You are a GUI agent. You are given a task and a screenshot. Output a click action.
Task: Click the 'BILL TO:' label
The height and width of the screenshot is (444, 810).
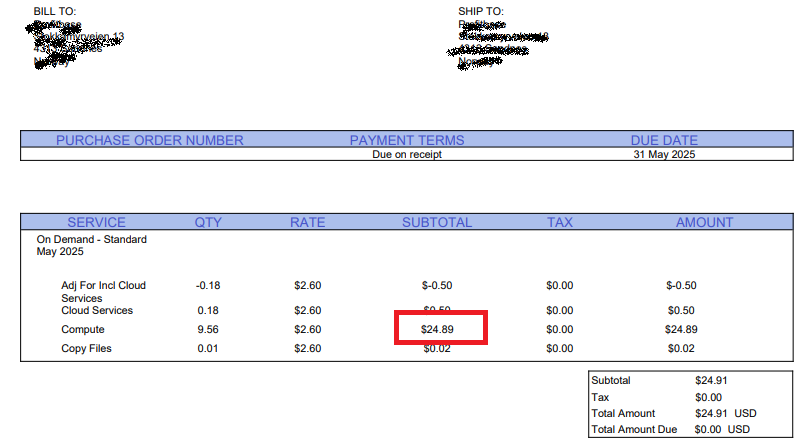[x=54, y=11]
